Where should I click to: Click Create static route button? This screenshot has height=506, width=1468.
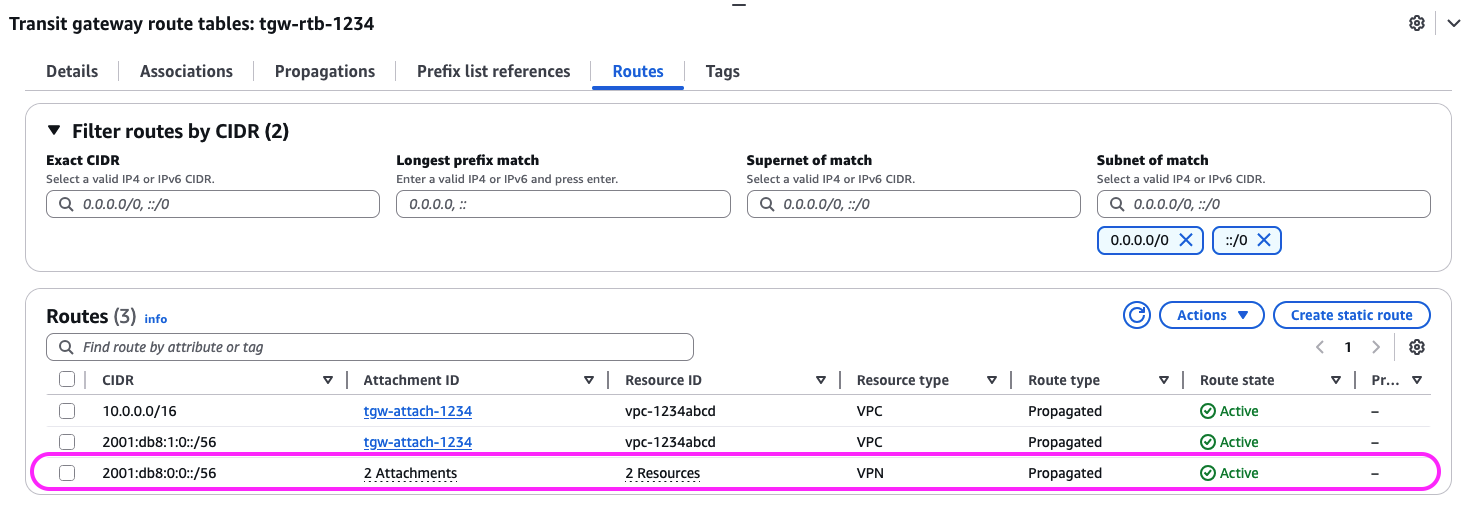(x=1351, y=315)
